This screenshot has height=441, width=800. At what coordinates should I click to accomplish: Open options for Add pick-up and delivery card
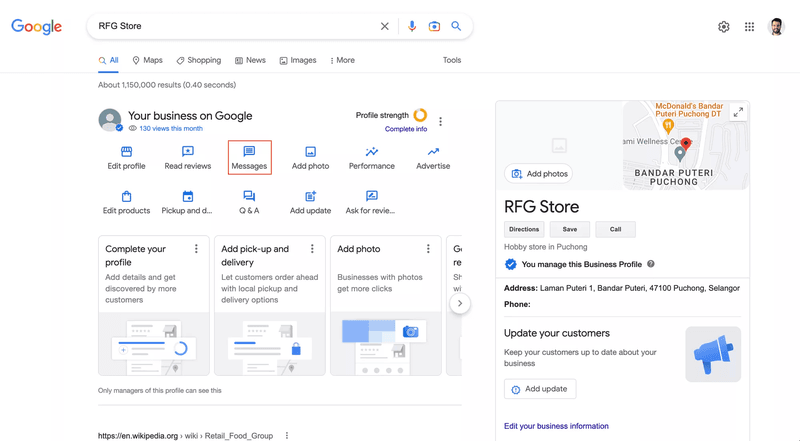point(312,249)
